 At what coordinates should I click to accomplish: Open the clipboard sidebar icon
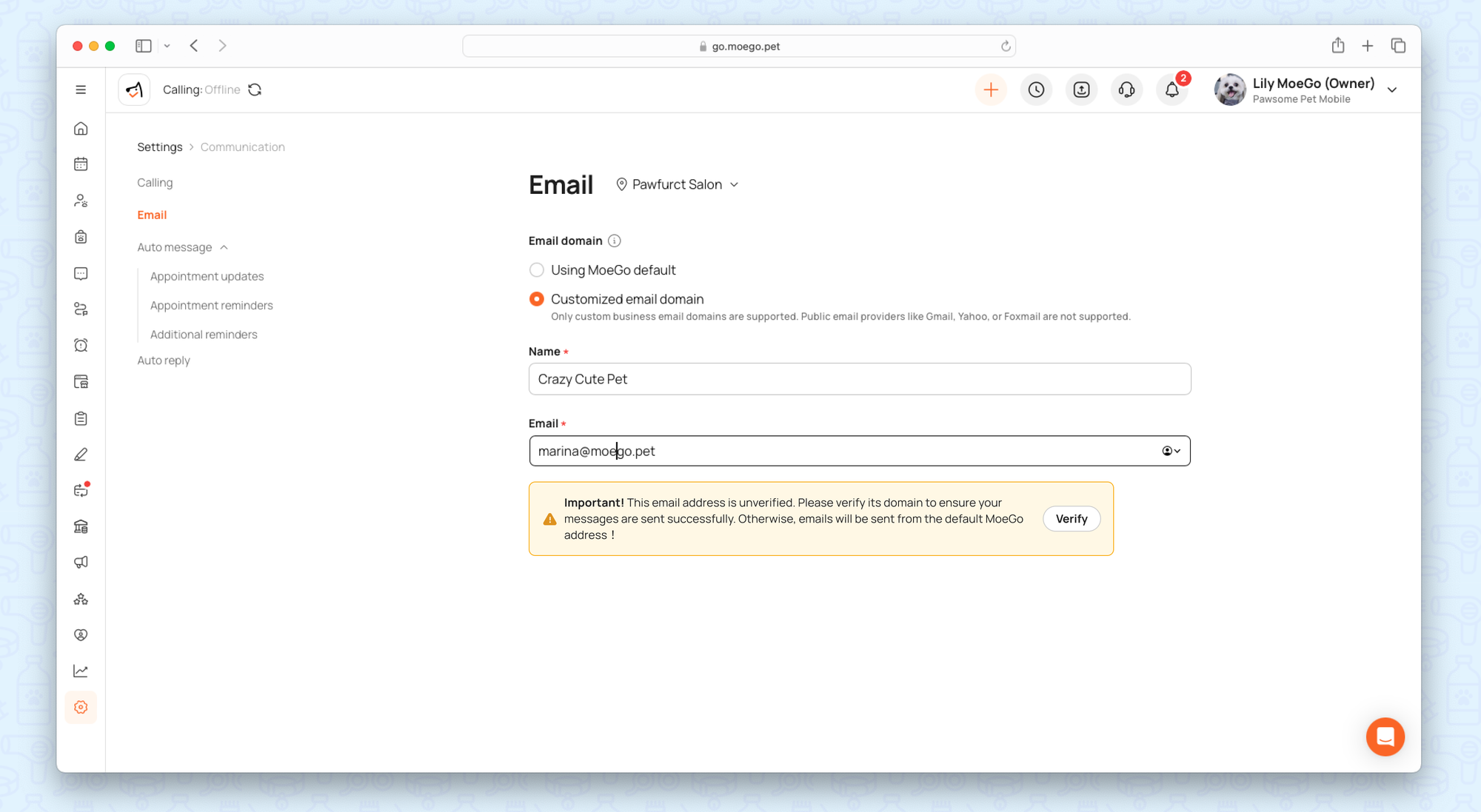pyautogui.click(x=81, y=418)
